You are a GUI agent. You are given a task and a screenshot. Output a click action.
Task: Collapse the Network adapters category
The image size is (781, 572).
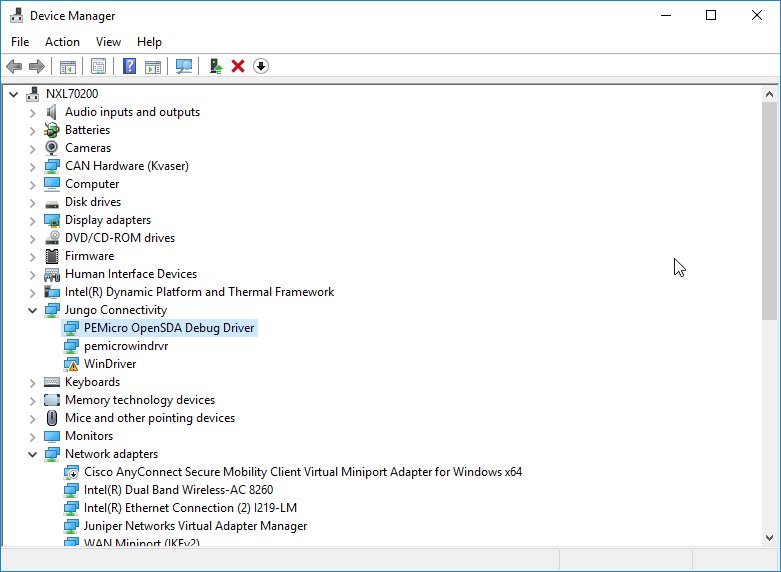coord(32,454)
